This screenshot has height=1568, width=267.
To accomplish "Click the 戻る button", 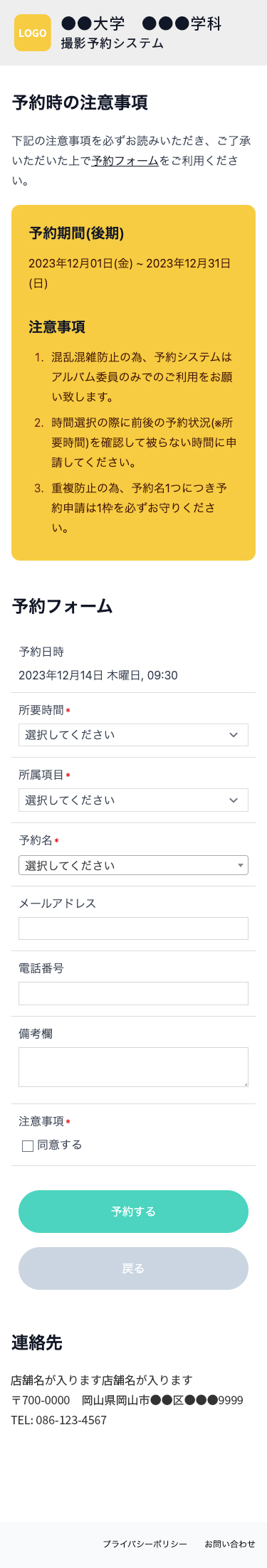I will coord(133,1268).
